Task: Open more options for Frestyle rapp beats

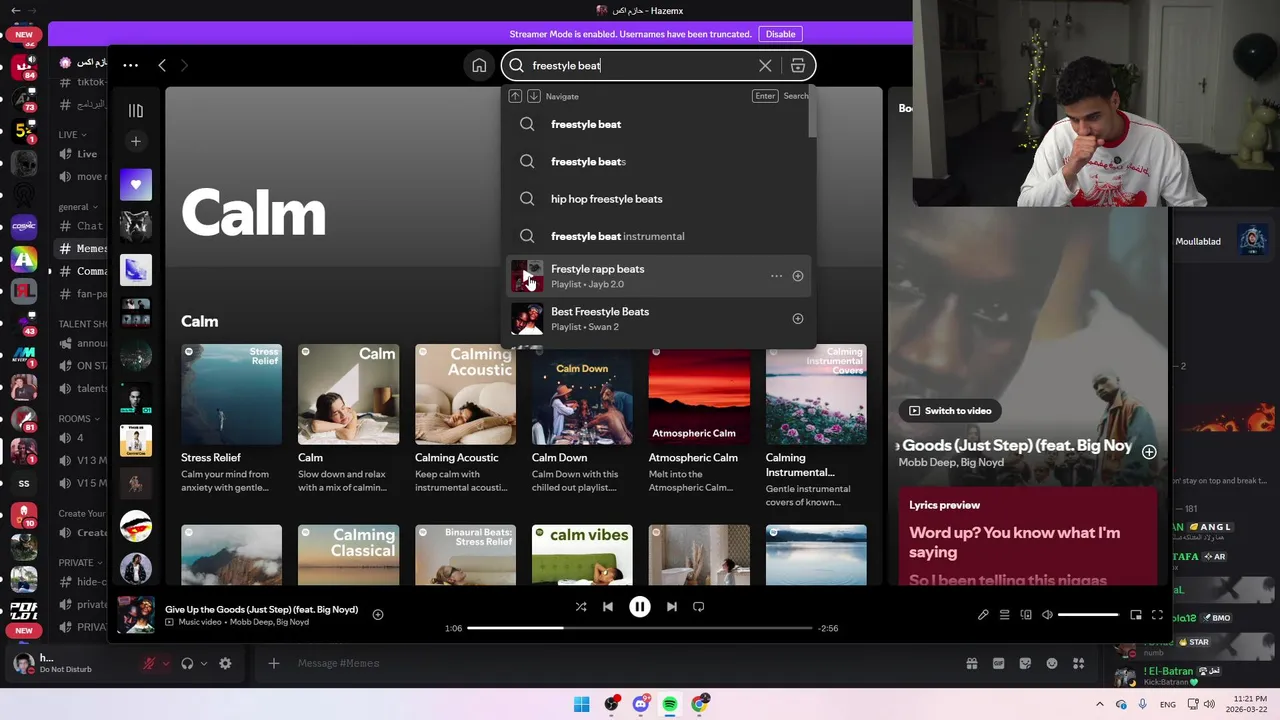Action: point(776,276)
